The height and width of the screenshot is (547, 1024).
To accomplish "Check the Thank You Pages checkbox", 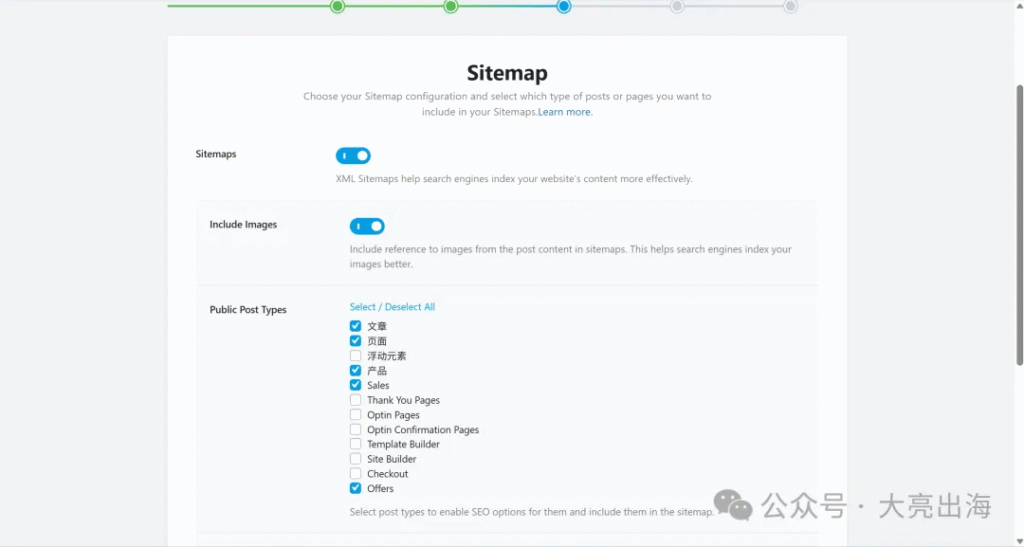I will click(x=355, y=399).
